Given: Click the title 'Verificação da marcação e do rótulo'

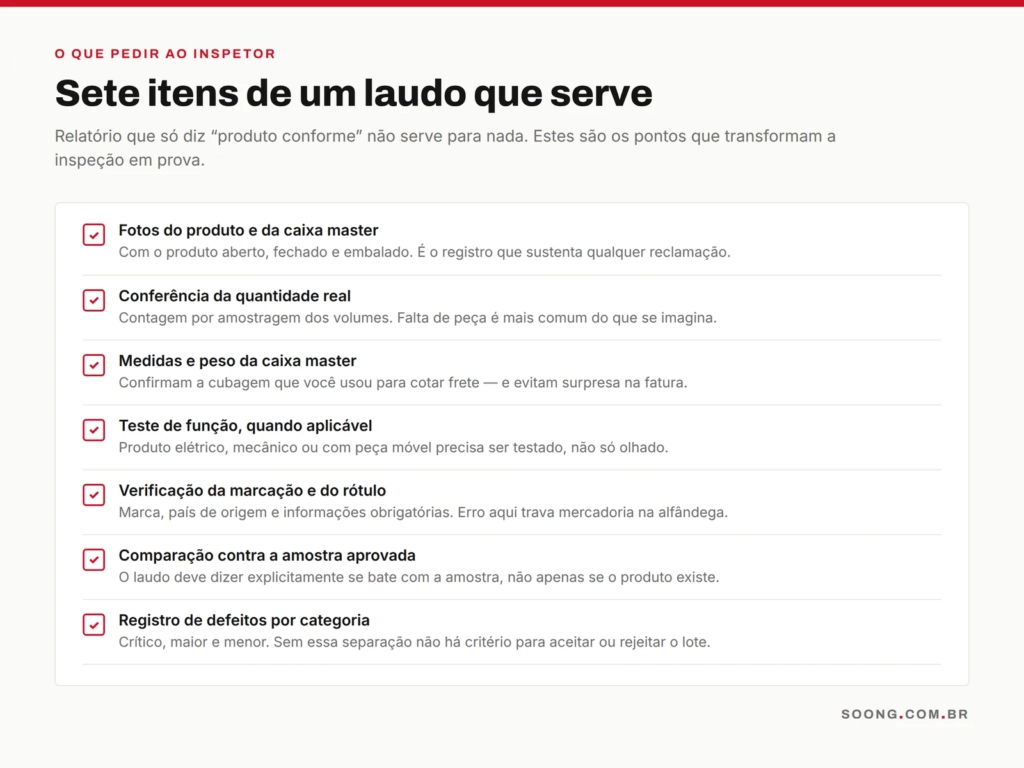Looking at the screenshot, I should (x=252, y=490).
